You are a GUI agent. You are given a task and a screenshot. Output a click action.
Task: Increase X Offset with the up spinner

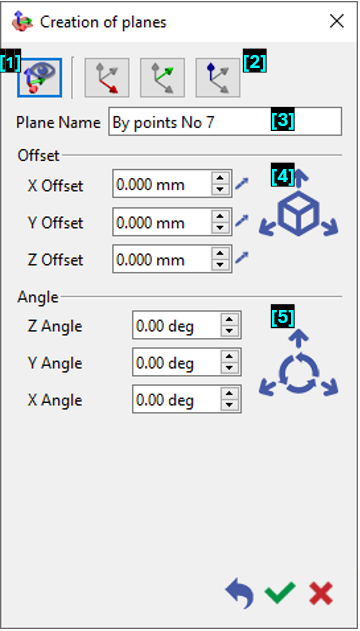tap(220, 178)
